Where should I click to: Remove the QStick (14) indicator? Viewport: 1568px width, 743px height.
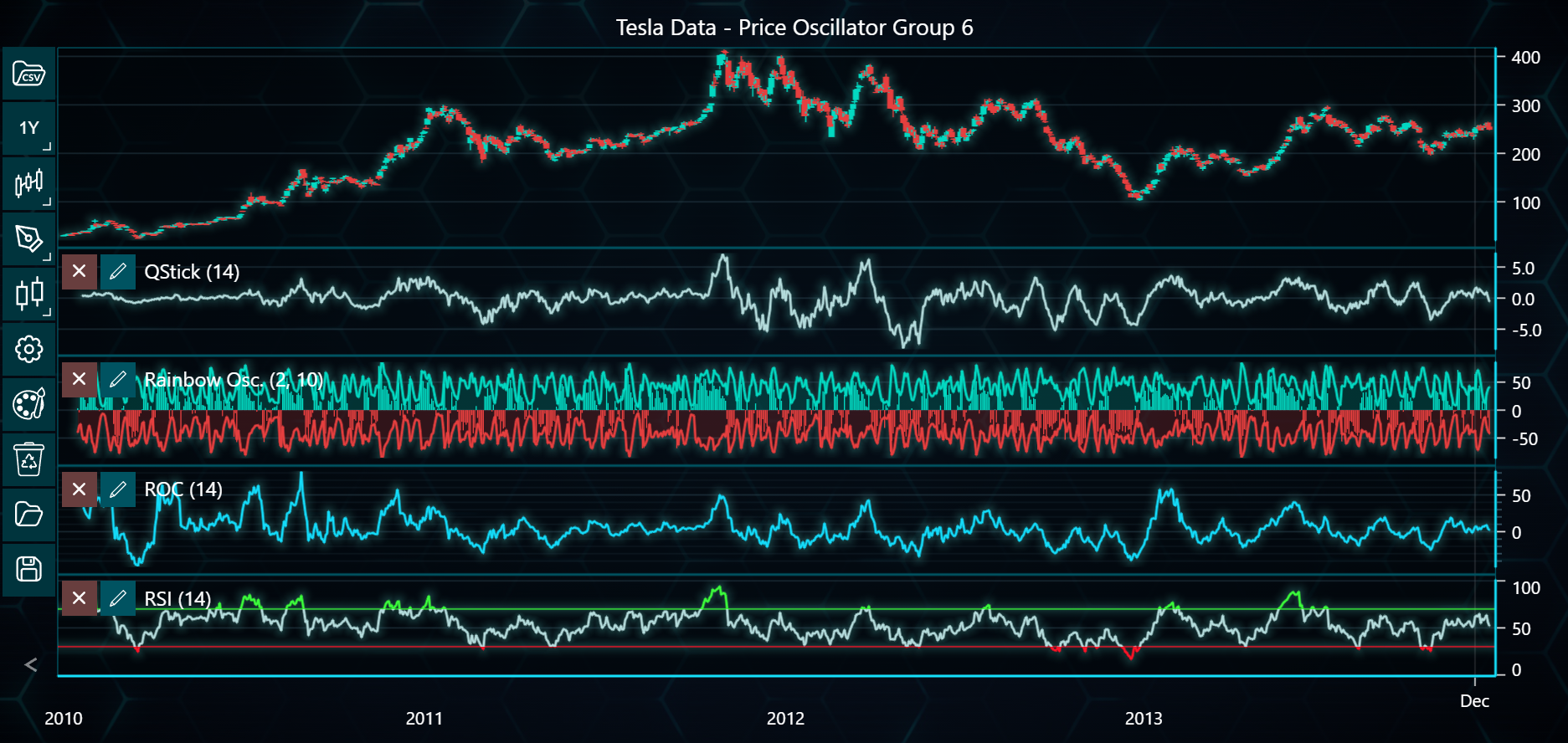coord(80,271)
